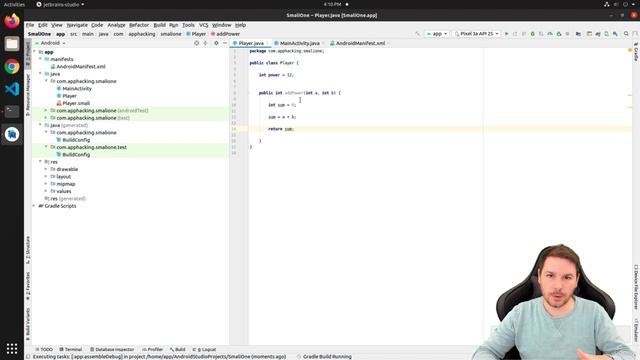Screen dimensions: 640x360
Task: Open the TODO tool window
Action: pyautogui.click(x=44, y=349)
